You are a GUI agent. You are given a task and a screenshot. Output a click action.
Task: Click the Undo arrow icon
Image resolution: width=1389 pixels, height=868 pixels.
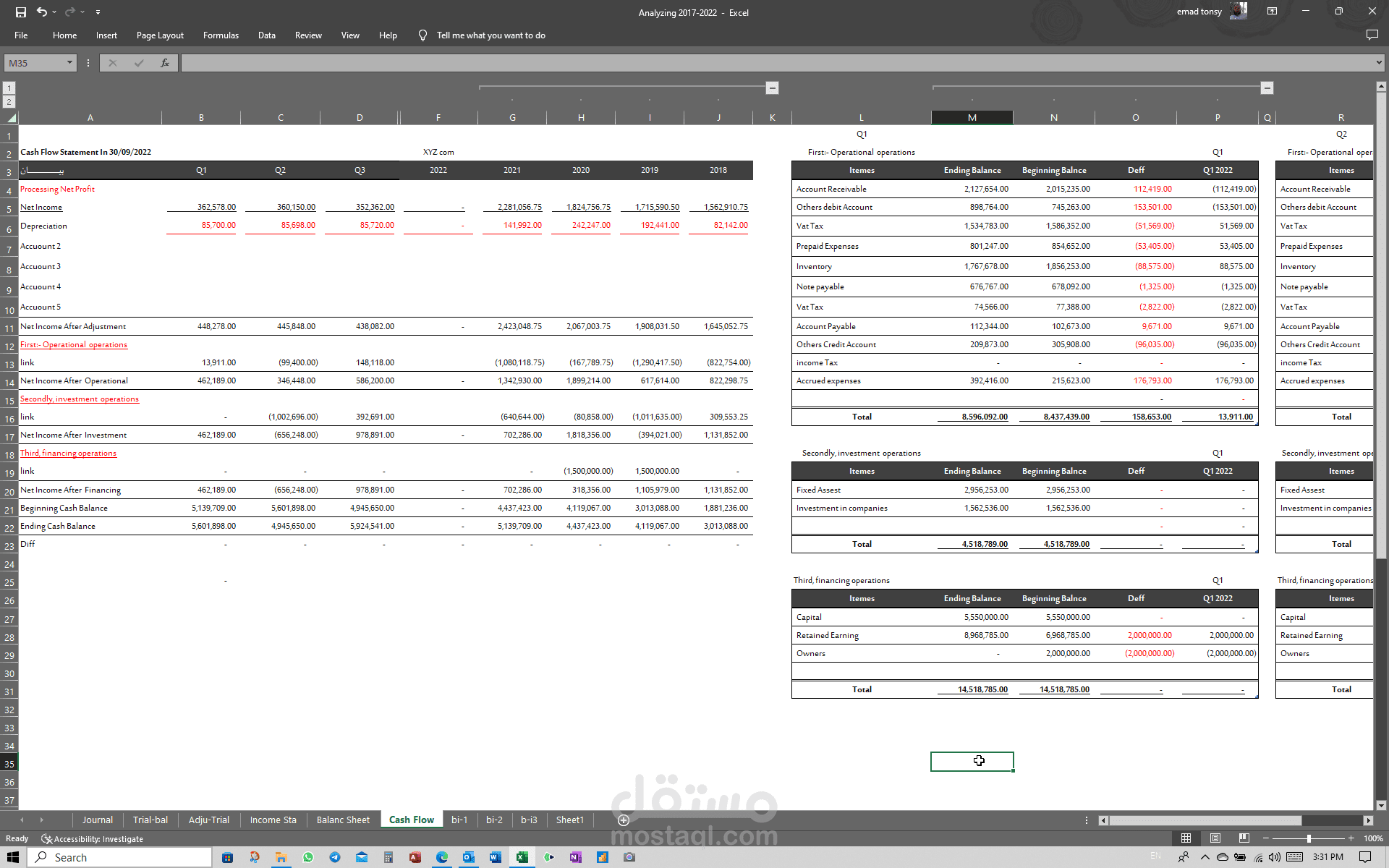[42, 12]
